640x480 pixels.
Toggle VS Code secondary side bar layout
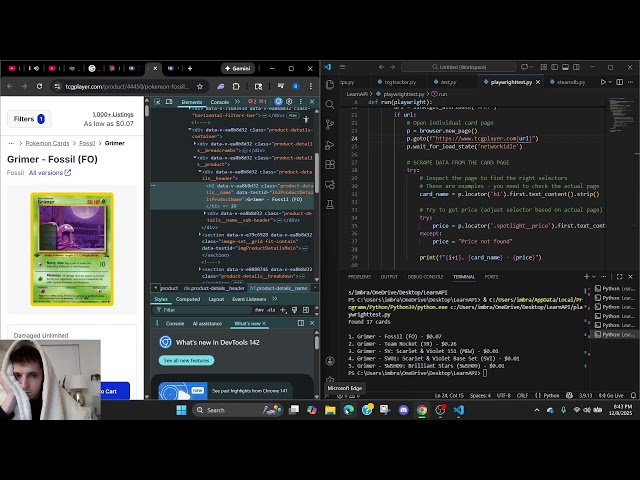coord(576,67)
